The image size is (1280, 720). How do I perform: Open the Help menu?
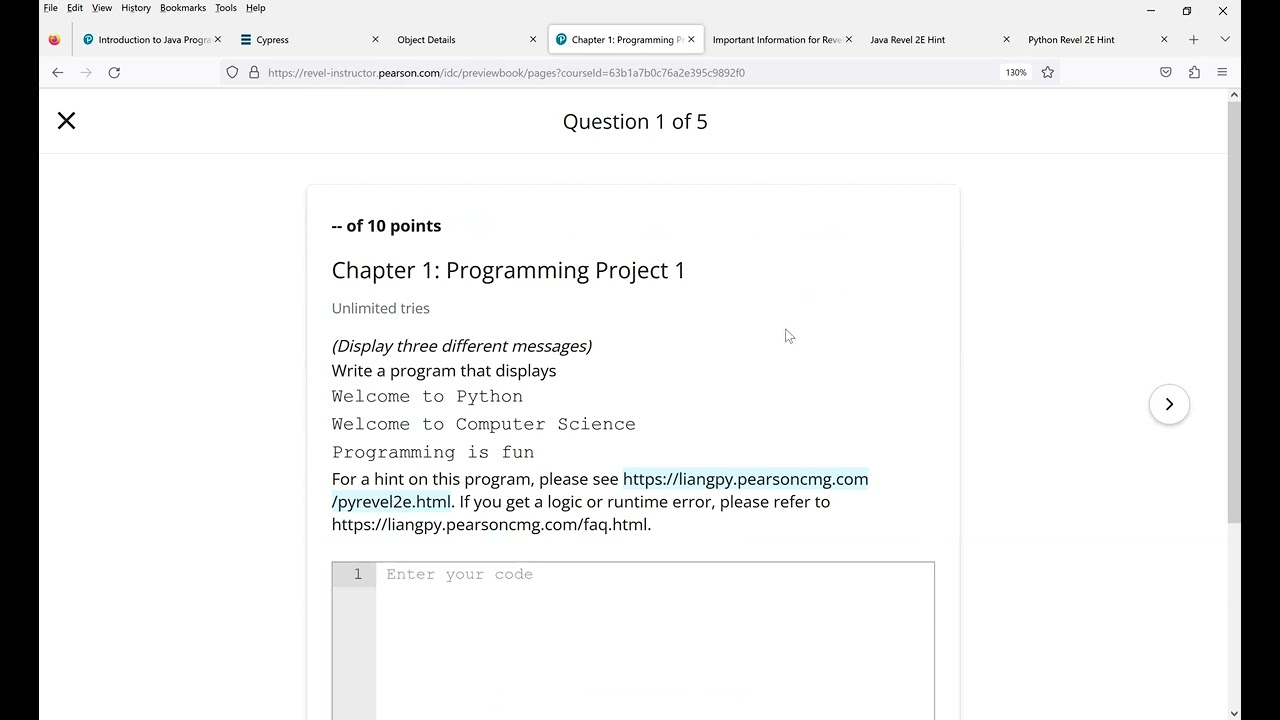[x=256, y=8]
